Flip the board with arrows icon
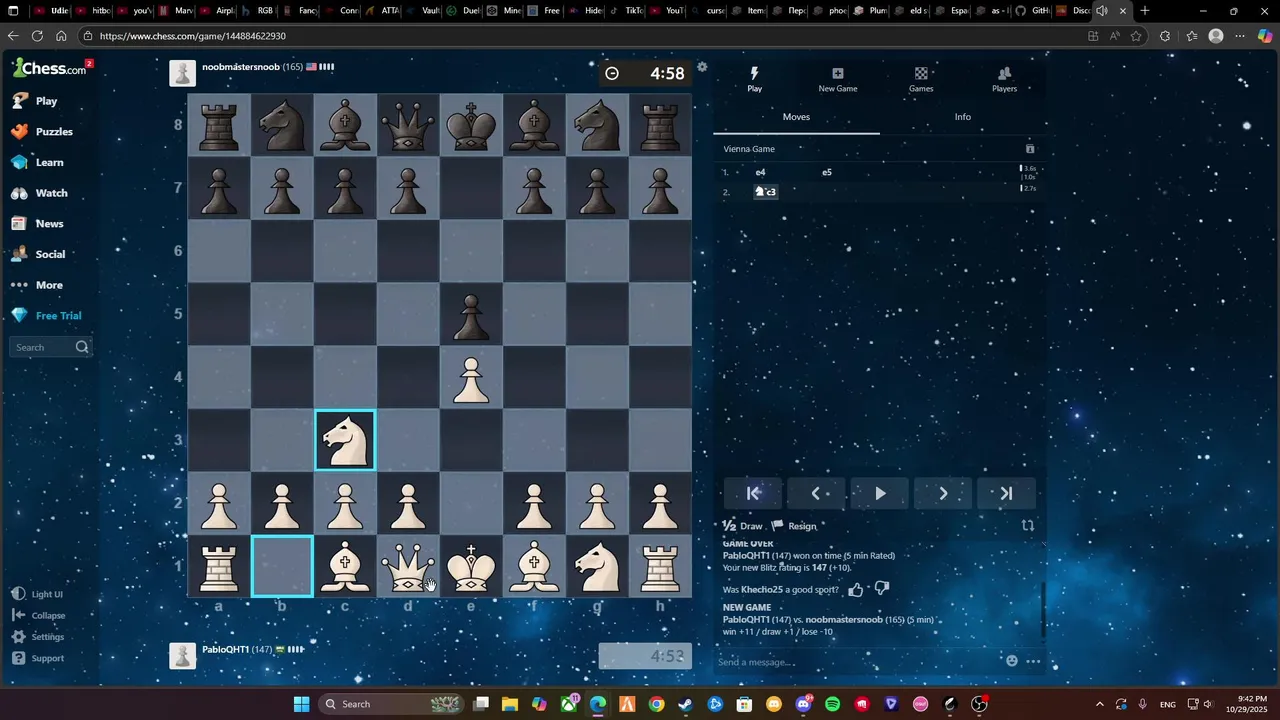The image size is (1280, 720). pyautogui.click(x=1028, y=525)
